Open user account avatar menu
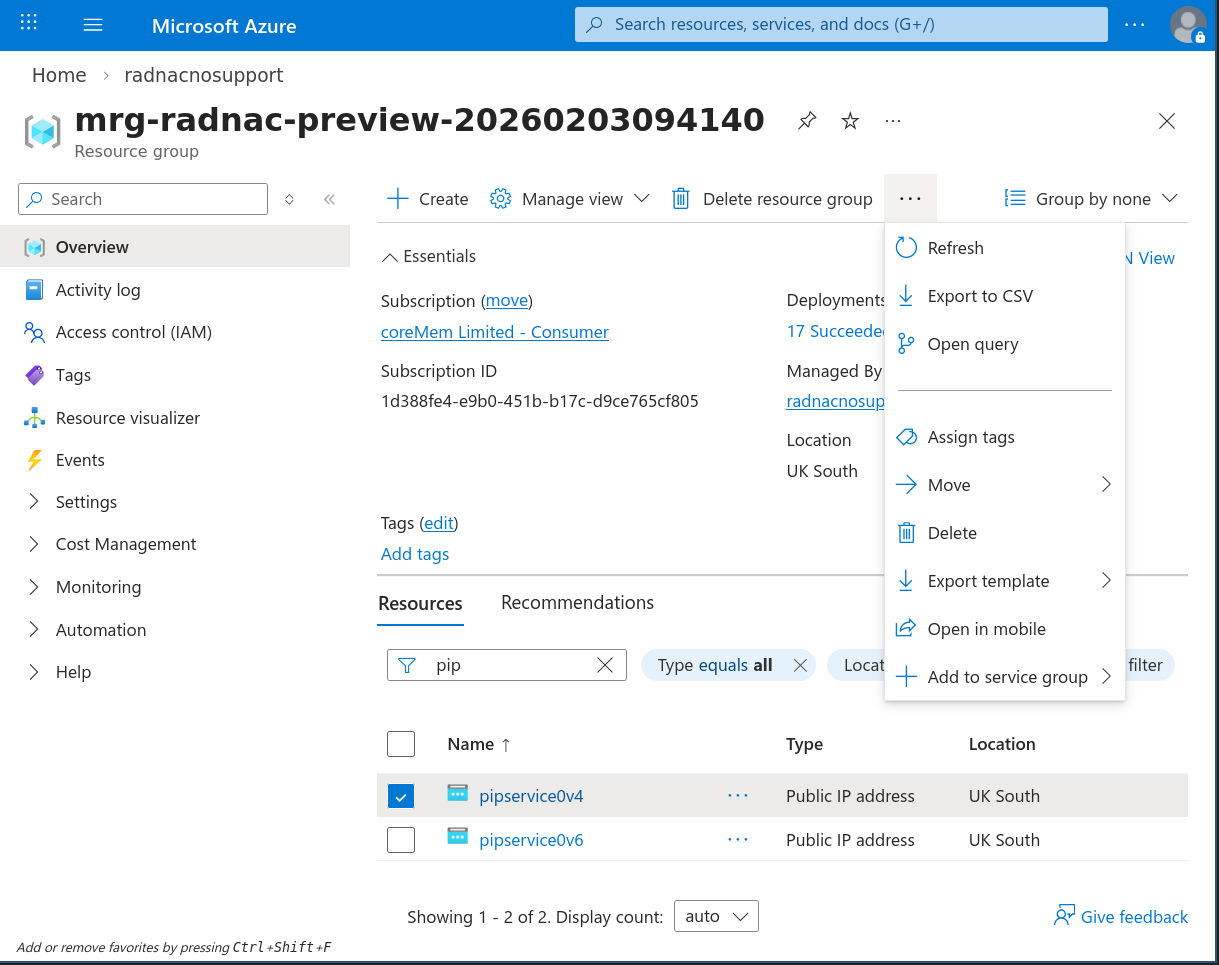 [x=1188, y=25]
